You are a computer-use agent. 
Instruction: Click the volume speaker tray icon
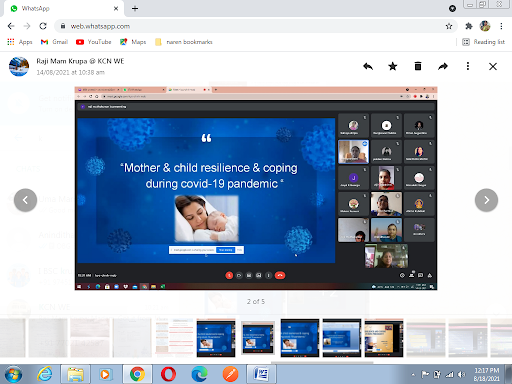click(461, 375)
